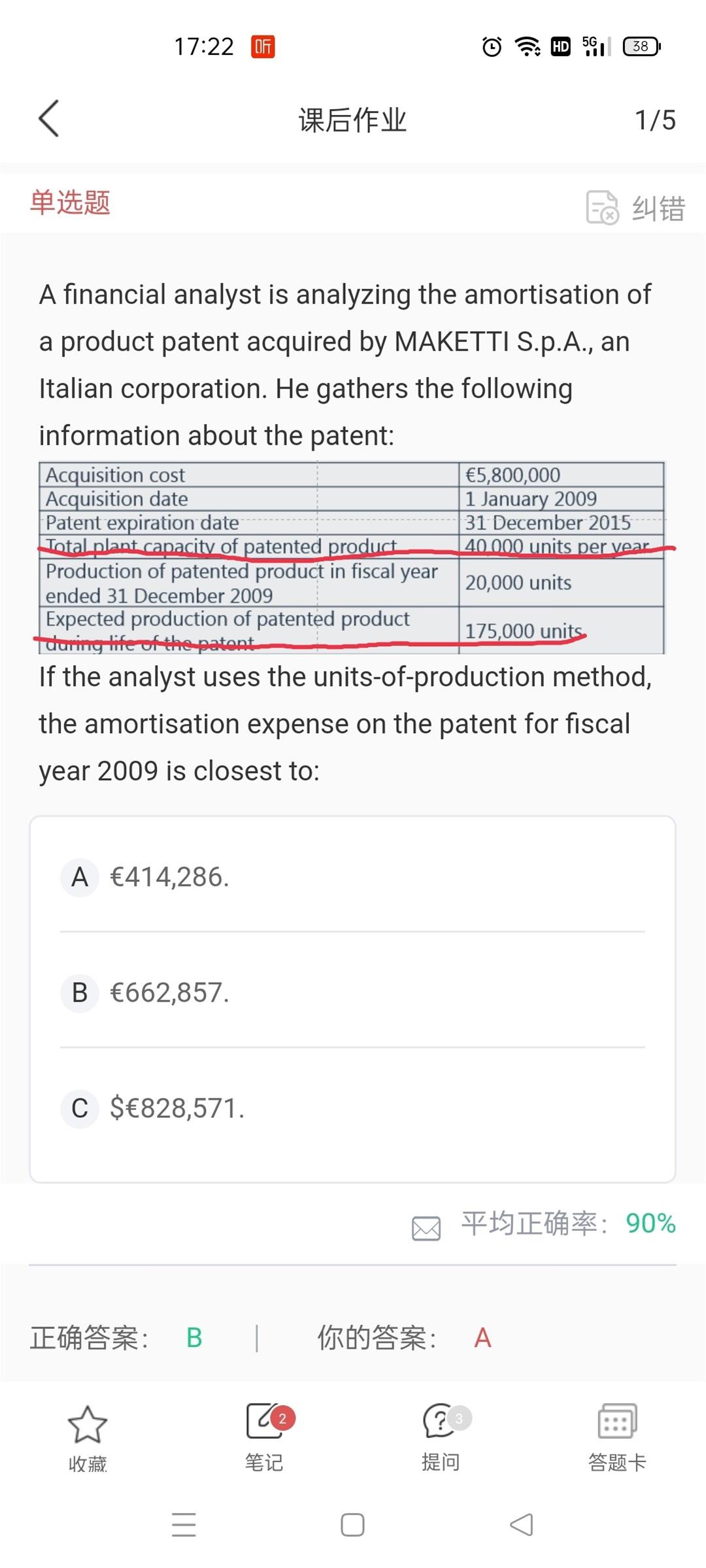Tap the patent information table image
This screenshot has width=706, height=1568.
pos(352,557)
